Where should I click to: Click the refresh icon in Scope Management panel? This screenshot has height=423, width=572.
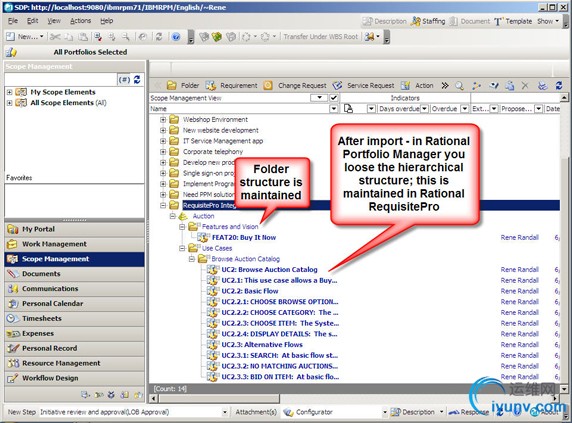pos(137,79)
